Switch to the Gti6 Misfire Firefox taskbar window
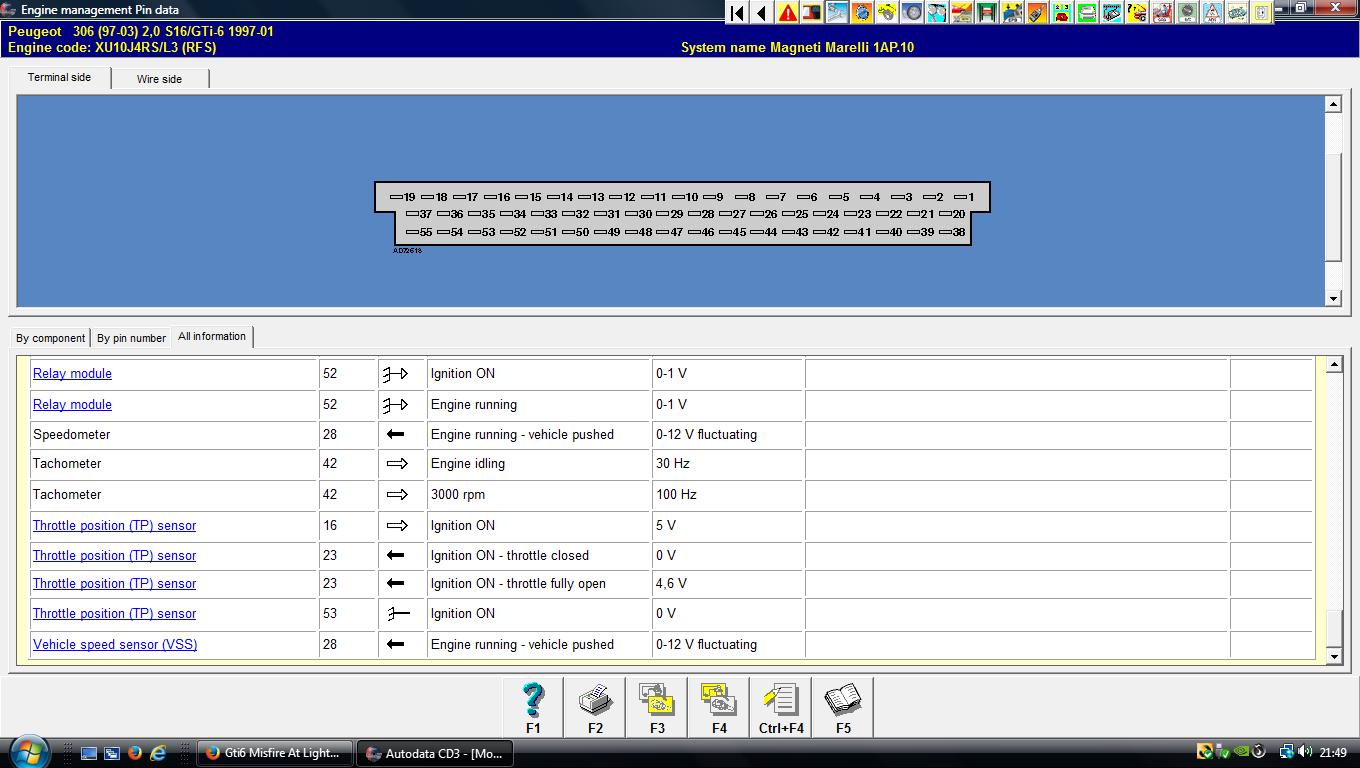The width and height of the screenshot is (1360, 768). [273, 753]
